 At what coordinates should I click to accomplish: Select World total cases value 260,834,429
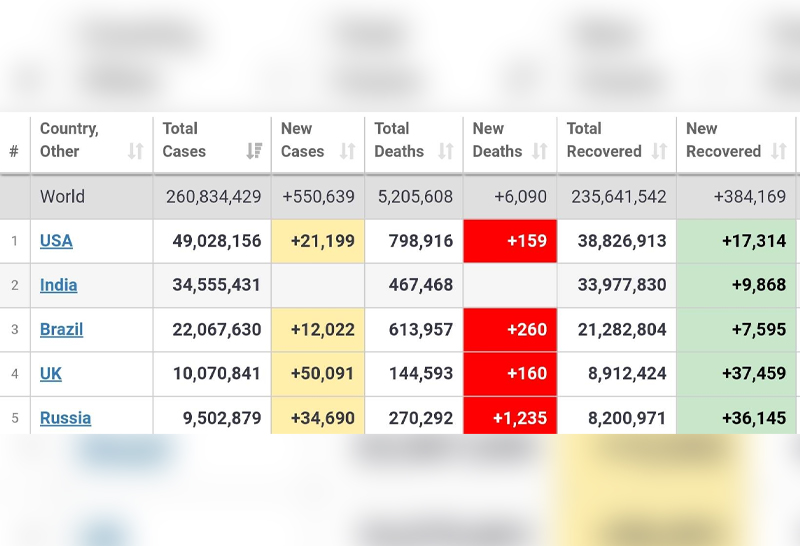click(x=211, y=197)
